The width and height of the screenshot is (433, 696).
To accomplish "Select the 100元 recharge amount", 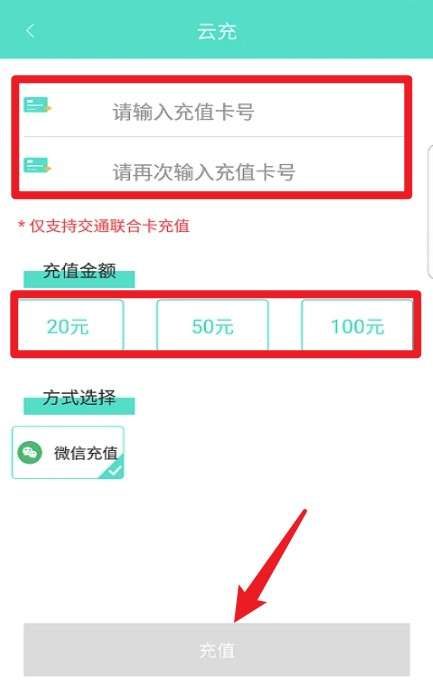I will click(357, 326).
